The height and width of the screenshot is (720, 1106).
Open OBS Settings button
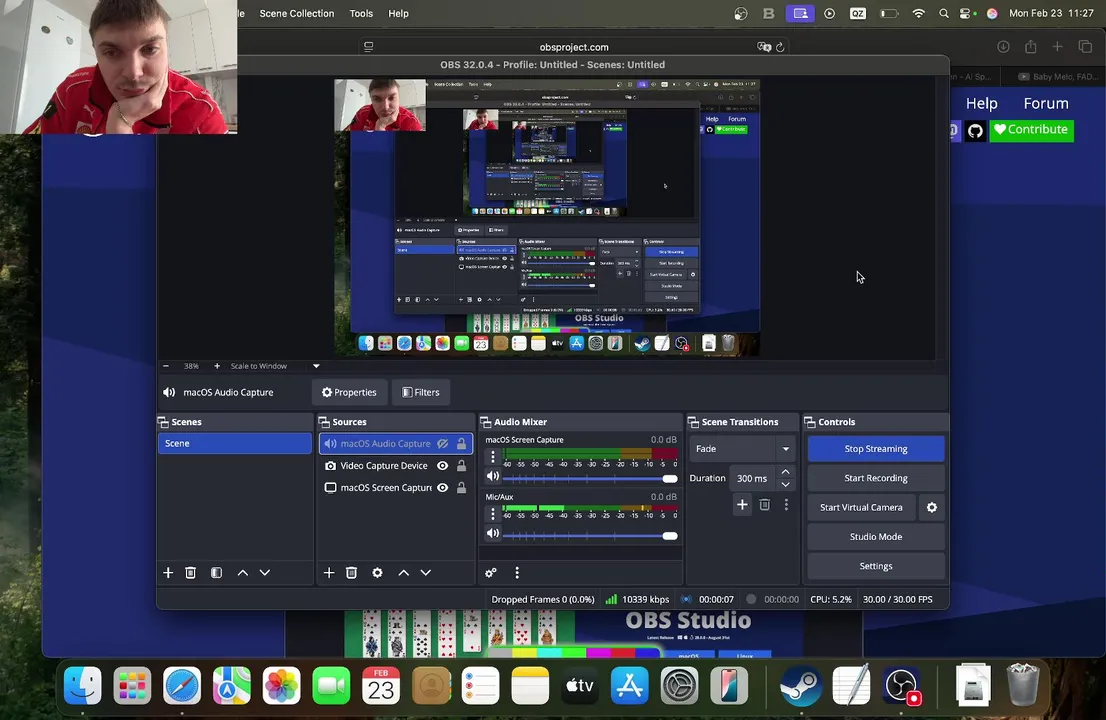pyautogui.click(x=875, y=566)
